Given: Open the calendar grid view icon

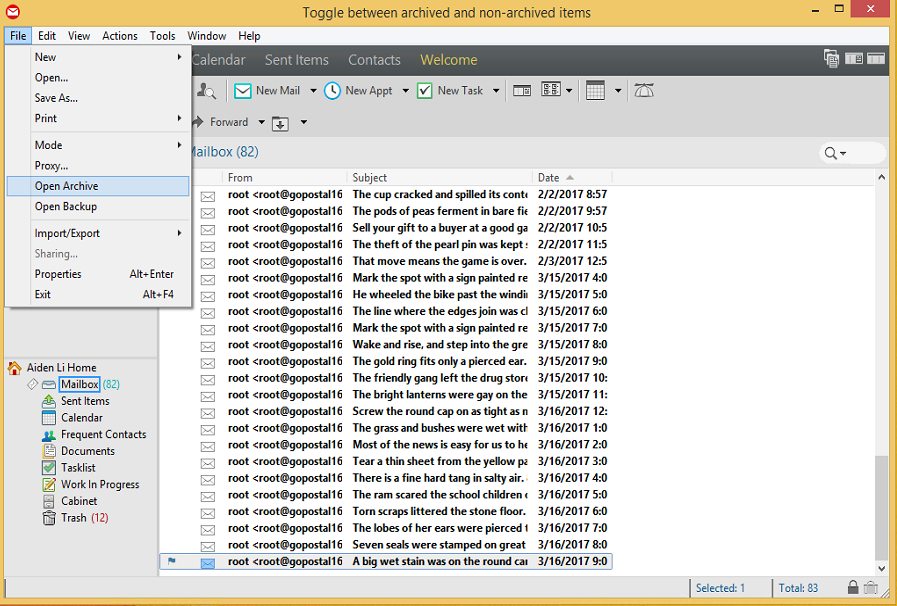Looking at the screenshot, I should pyautogui.click(x=596, y=91).
